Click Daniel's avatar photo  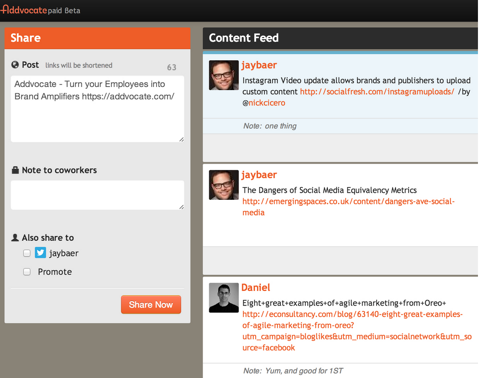(x=224, y=298)
